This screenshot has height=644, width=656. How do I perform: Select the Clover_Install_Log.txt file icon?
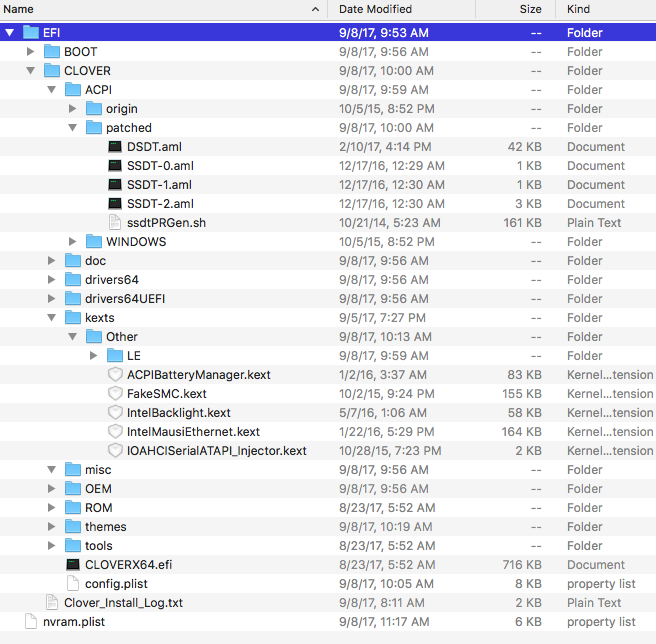coord(52,603)
